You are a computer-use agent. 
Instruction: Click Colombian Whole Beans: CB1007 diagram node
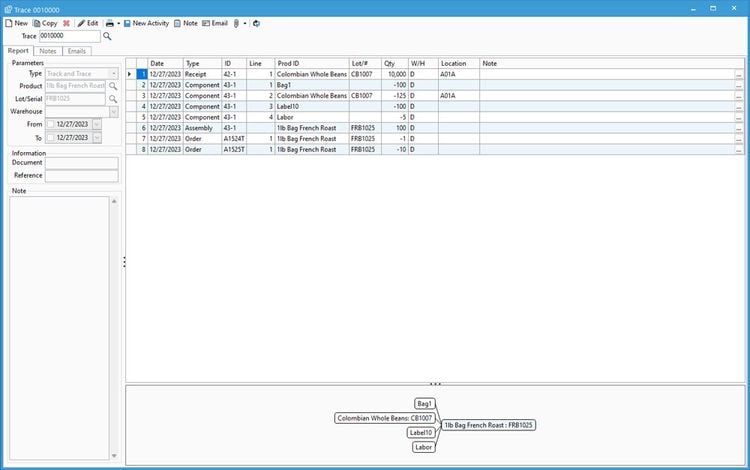[385, 418]
